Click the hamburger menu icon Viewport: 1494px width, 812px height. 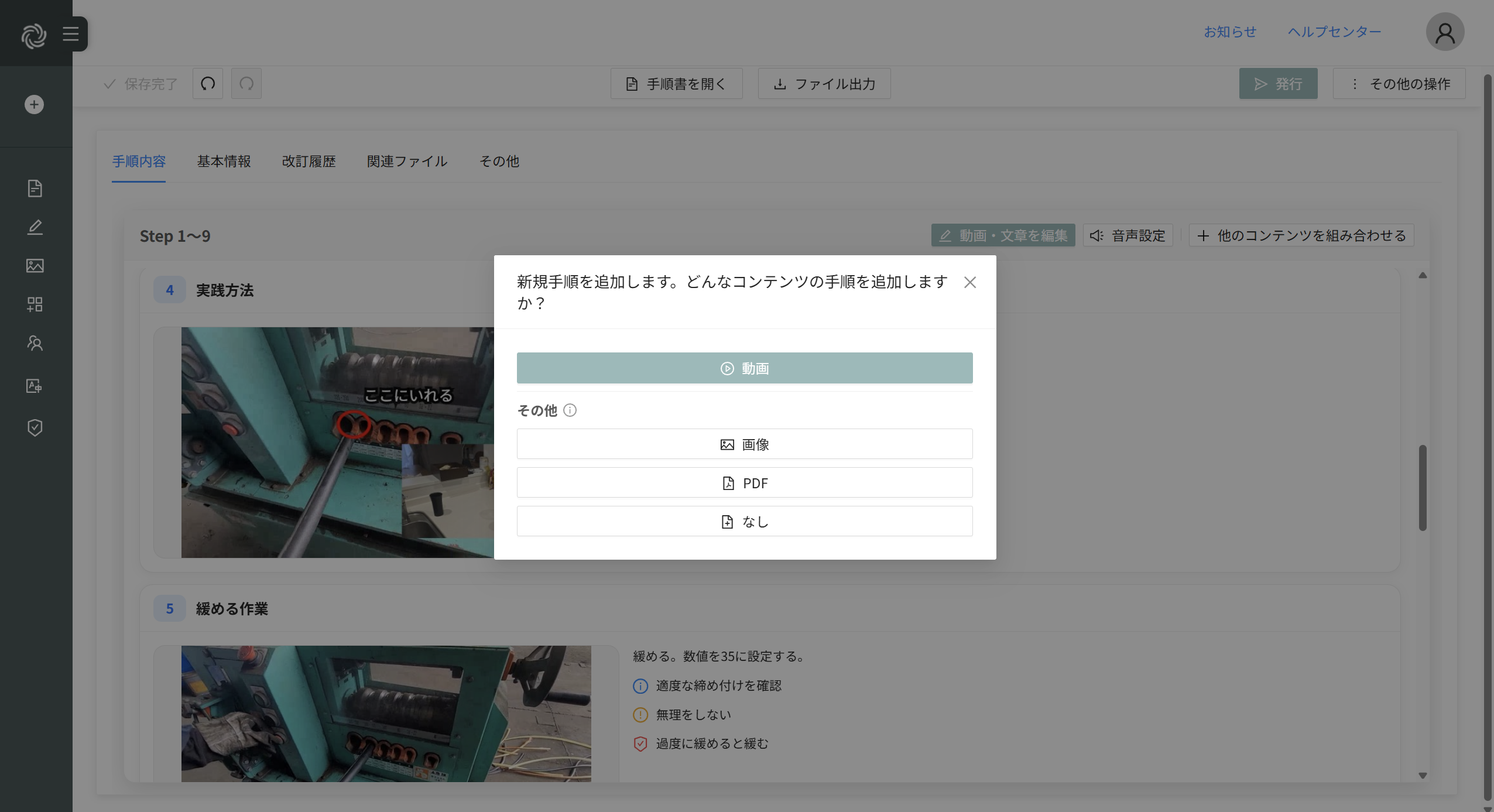coord(71,34)
